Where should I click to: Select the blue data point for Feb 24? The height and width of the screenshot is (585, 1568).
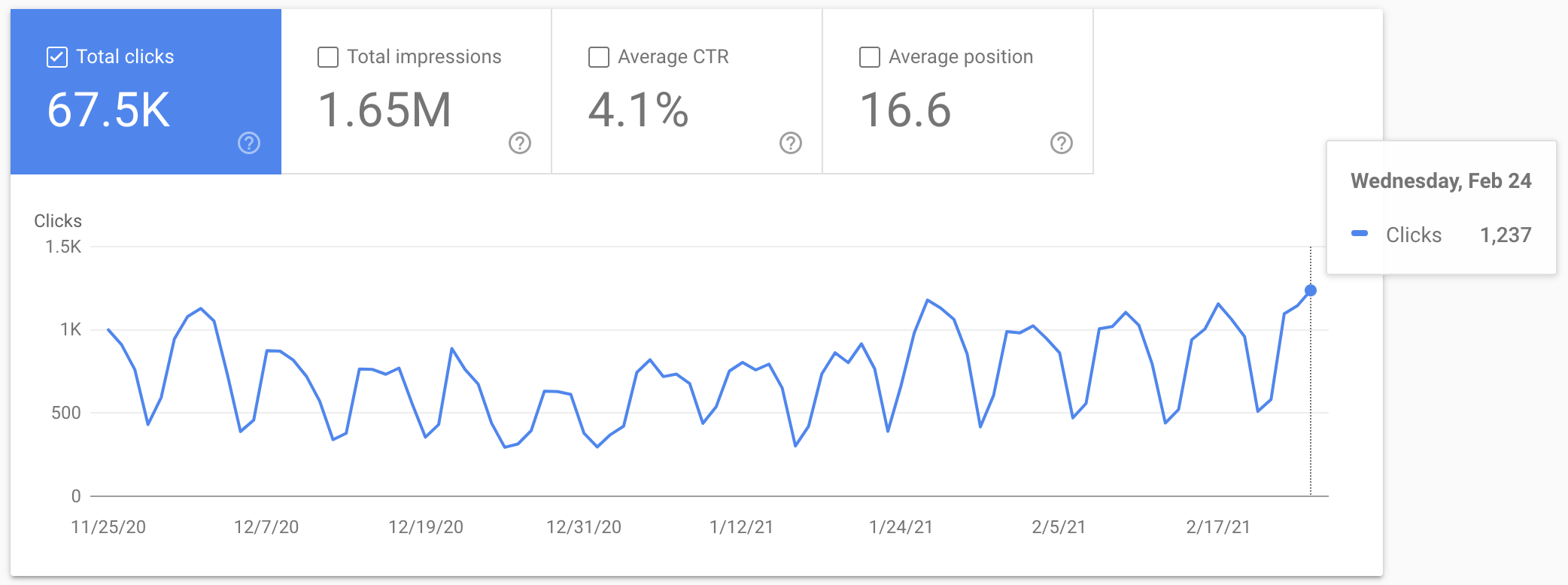click(1309, 289)
